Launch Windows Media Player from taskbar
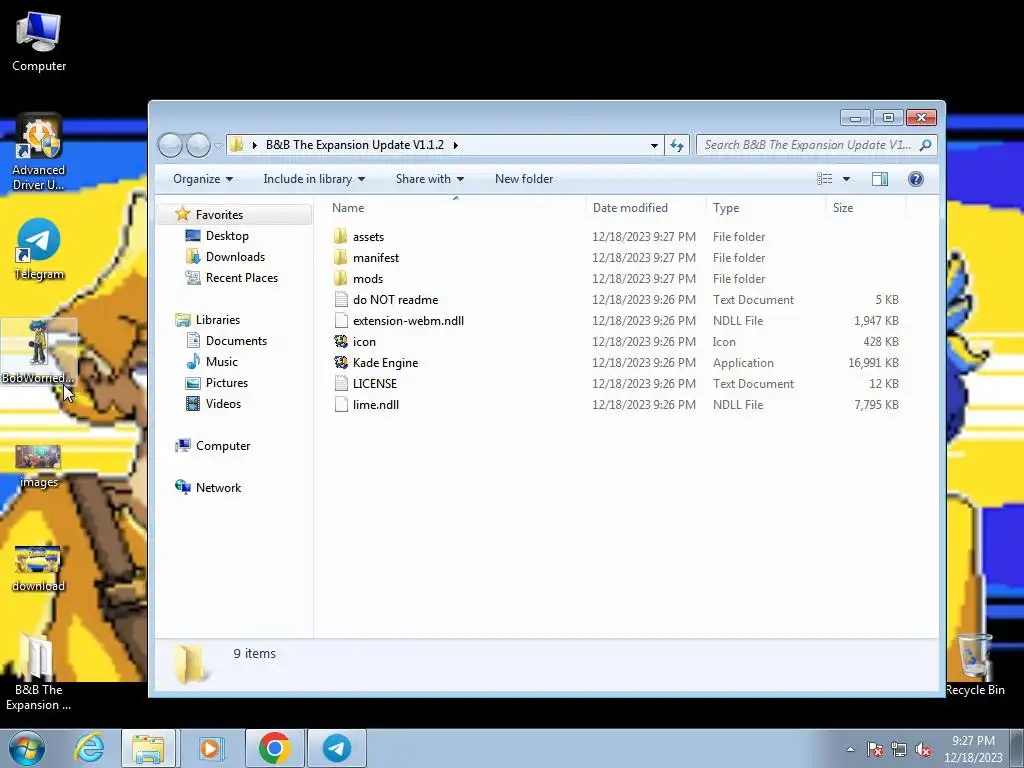 (x=210, y=748)
